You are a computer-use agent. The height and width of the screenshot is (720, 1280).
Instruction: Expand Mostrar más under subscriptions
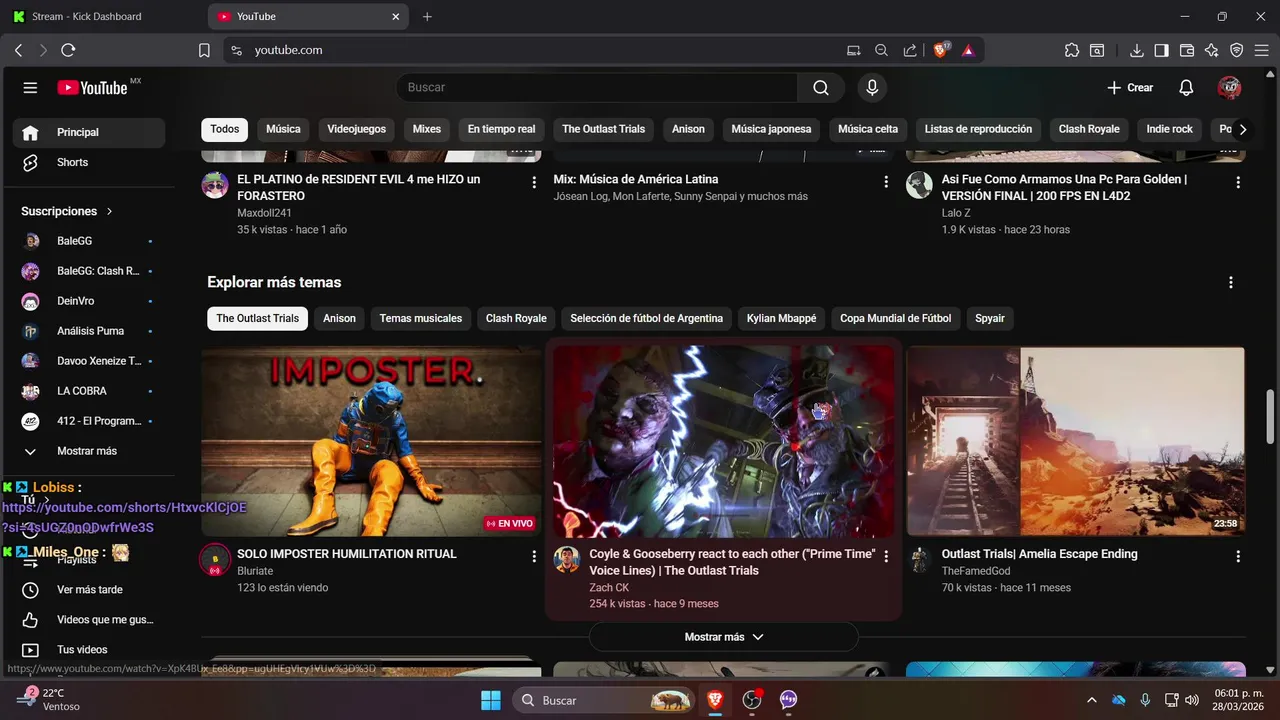coord(89,451)
